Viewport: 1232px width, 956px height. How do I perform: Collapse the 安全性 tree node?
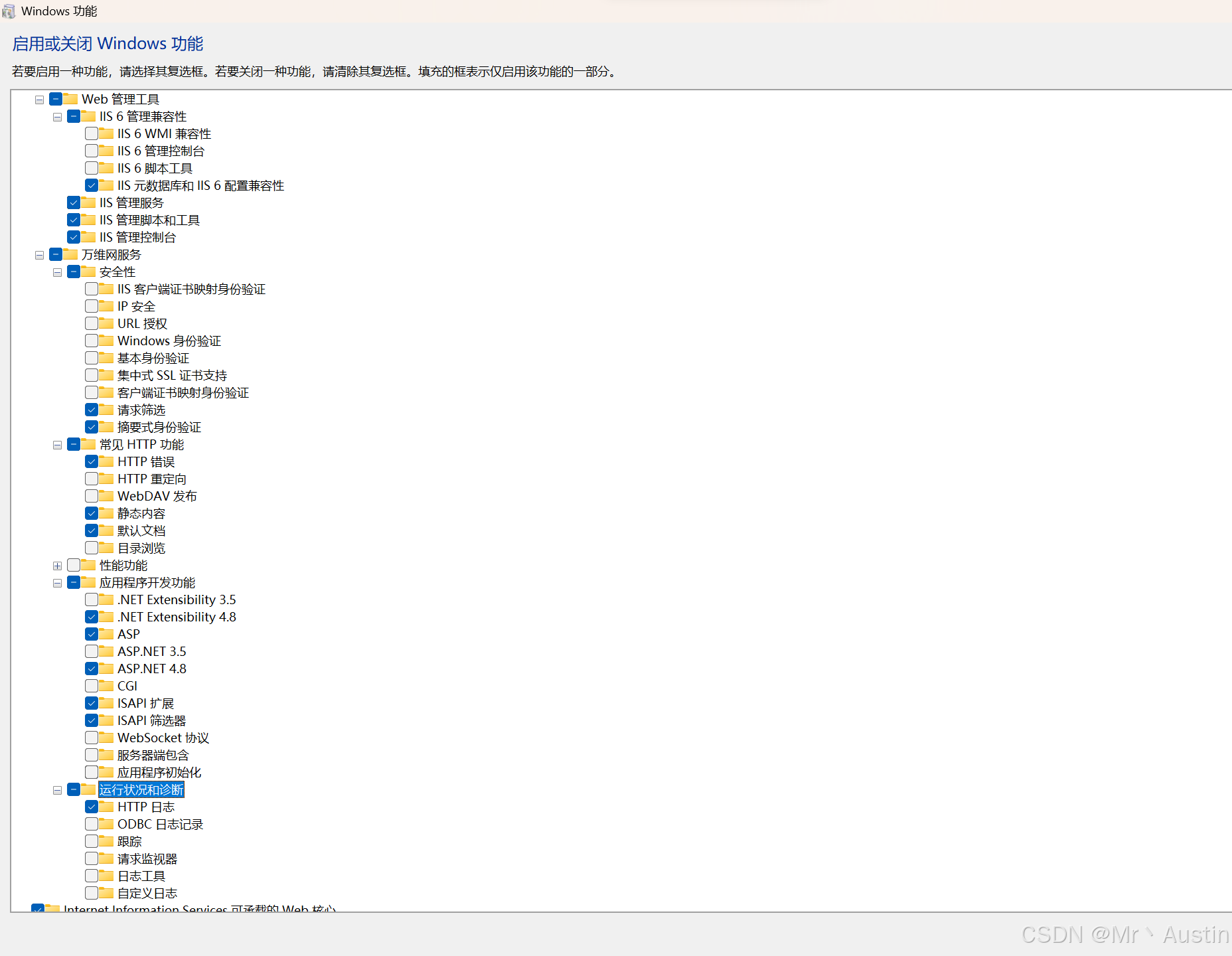pyautogui.click(x=58, y=272)
